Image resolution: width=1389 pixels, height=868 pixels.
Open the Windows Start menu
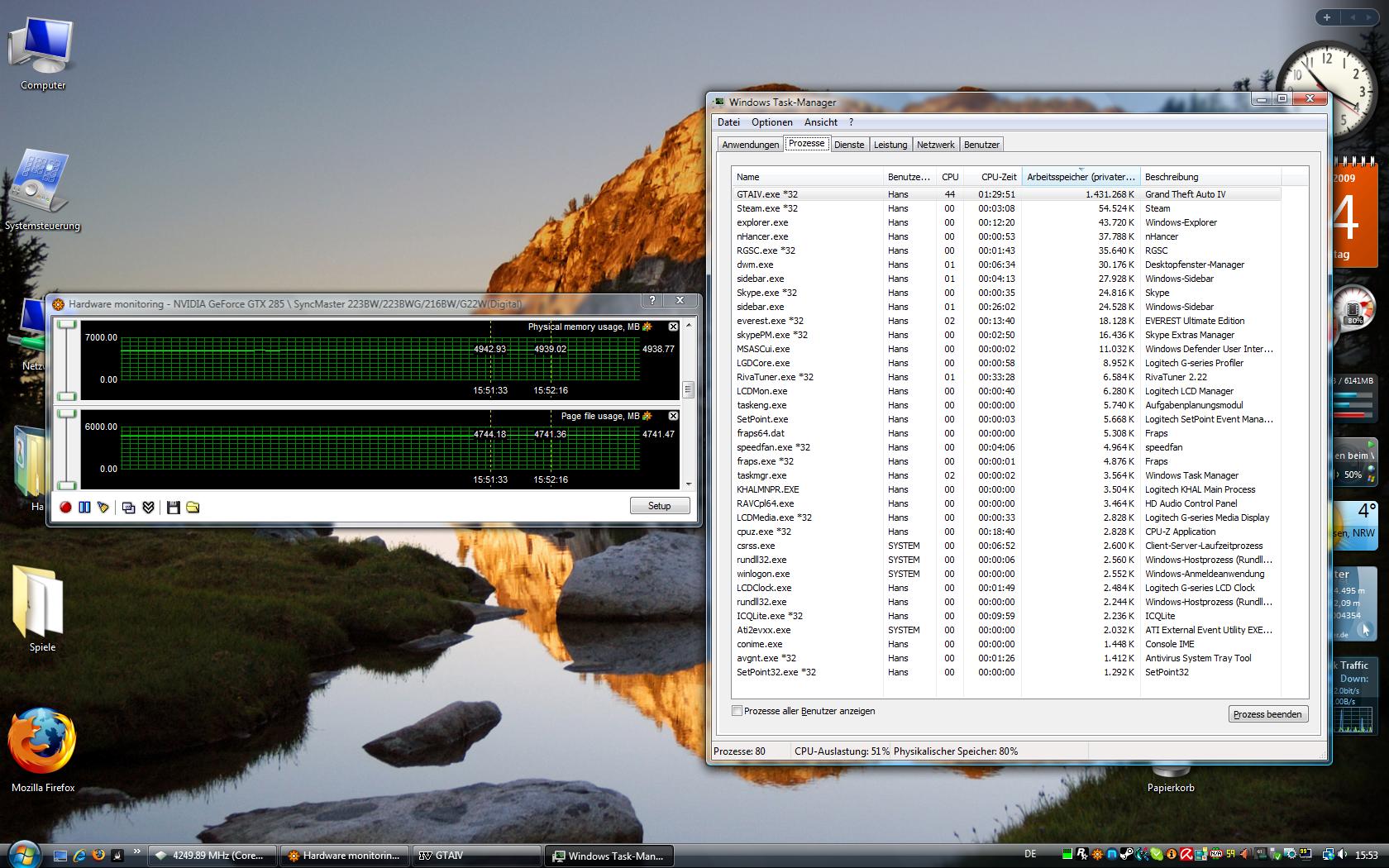pyautogui.click(x=22, y=854)
